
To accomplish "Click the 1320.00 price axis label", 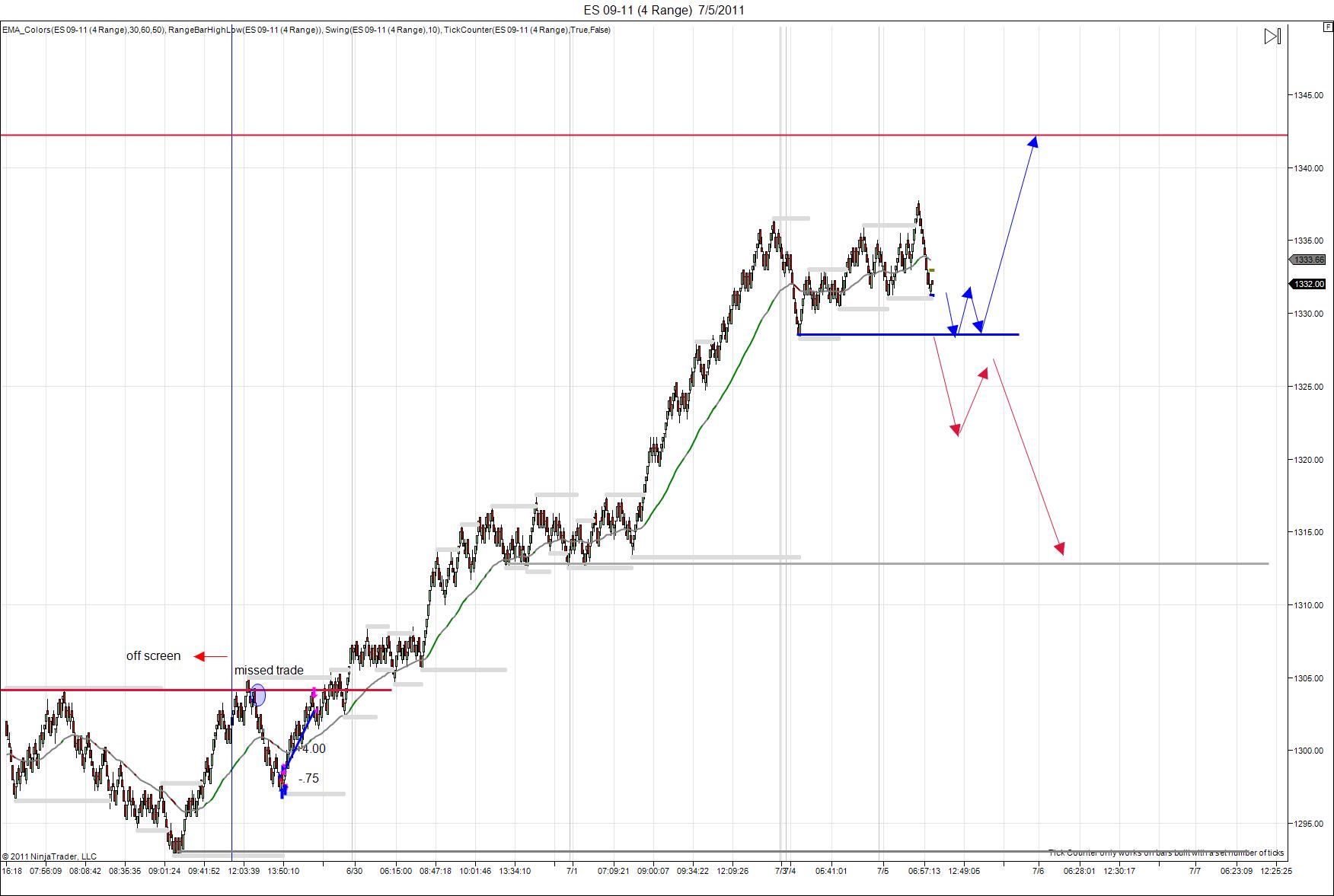I will tap(1310, 460).
